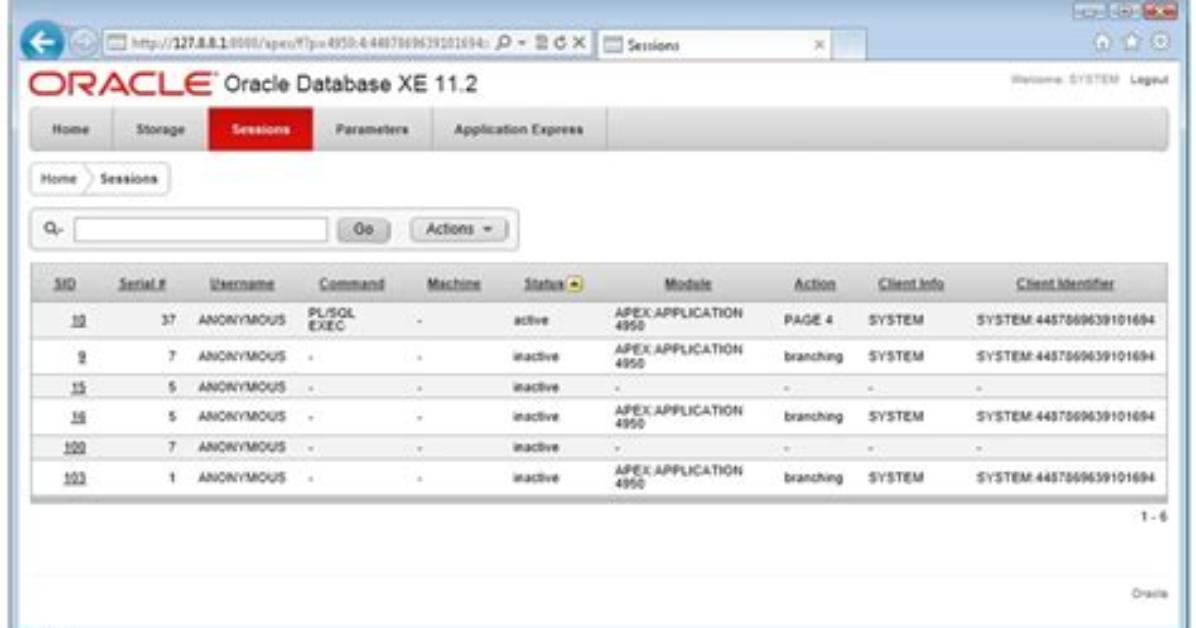The width and height of the screenshot is (1196, 628).
Task: Expand the Actions menu
Action: [x=458, y=229]
